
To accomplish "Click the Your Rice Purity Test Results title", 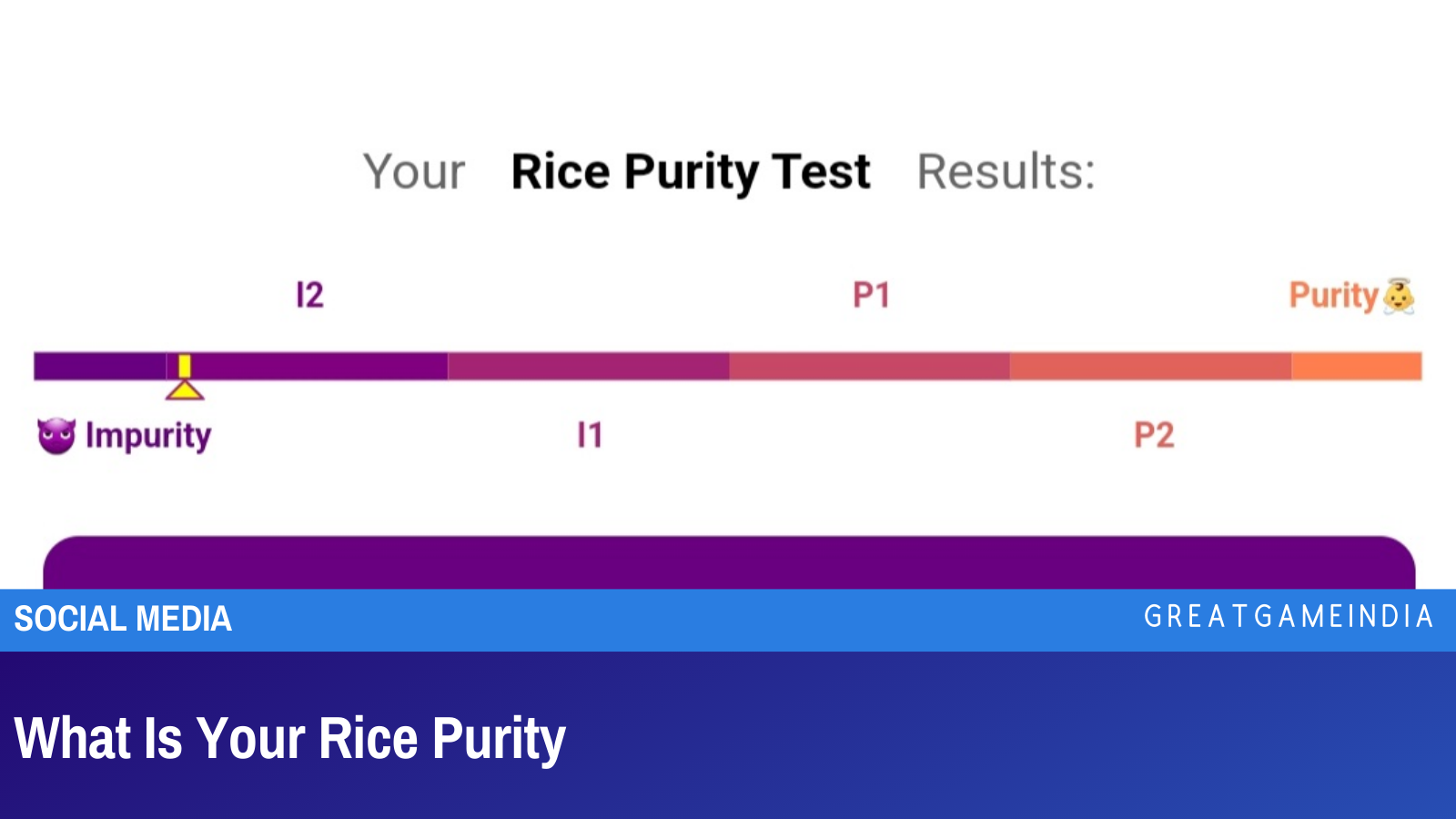I will (x=728, y=171).
